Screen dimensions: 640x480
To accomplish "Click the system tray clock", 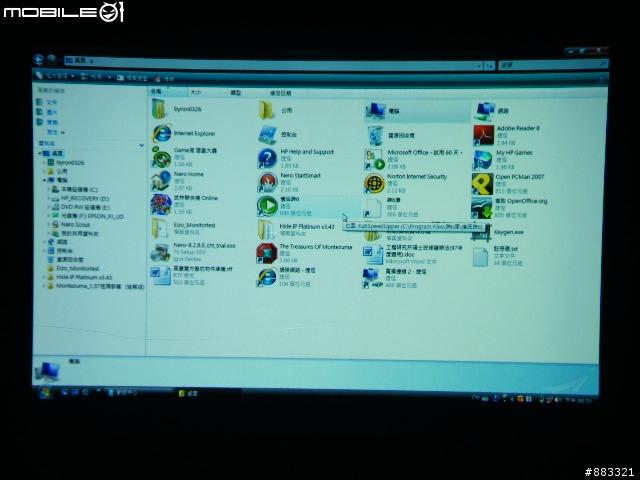I will pyautogui.click(x=578, y=401).
